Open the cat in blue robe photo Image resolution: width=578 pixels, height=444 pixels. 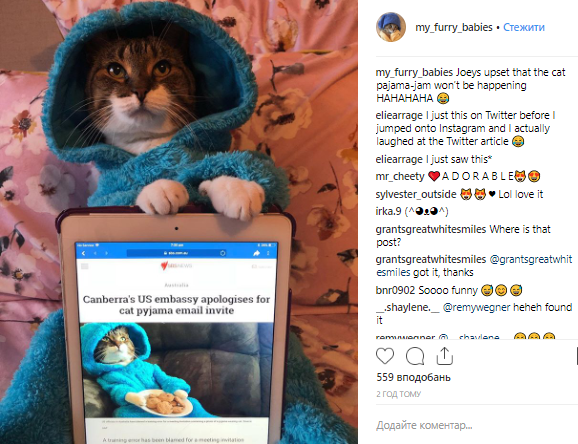(x=179, y=222)
